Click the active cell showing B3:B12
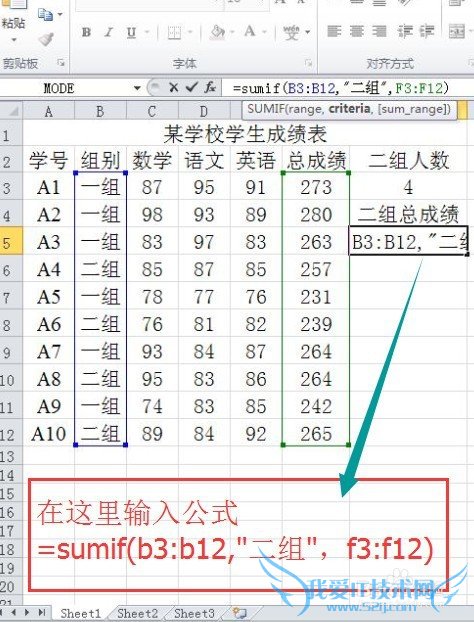The width and height of the screenshot is (474, 622). tap(409, 241)
